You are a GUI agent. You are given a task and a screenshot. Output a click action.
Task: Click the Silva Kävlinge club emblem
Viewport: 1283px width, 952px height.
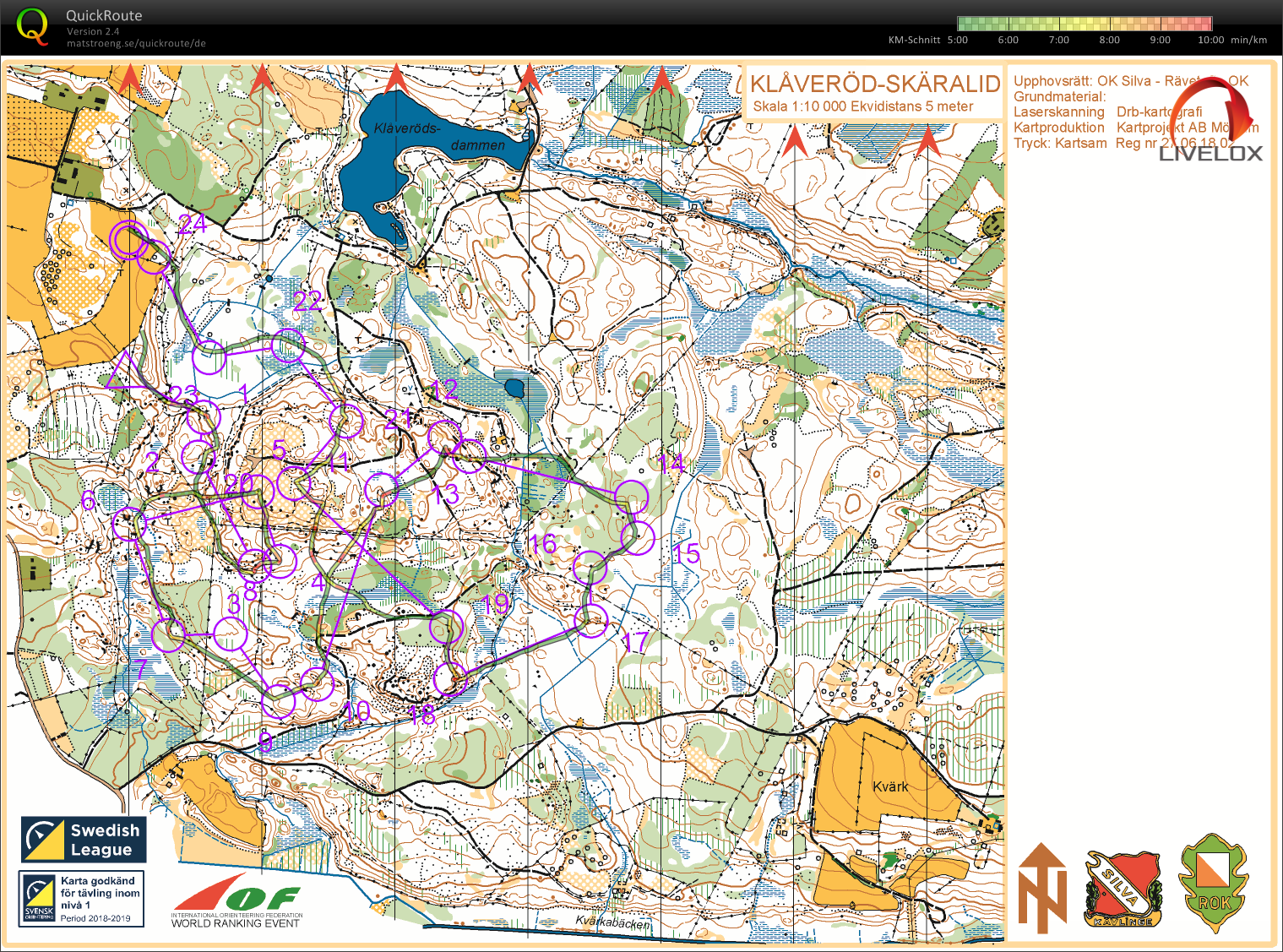[1123, 889]
